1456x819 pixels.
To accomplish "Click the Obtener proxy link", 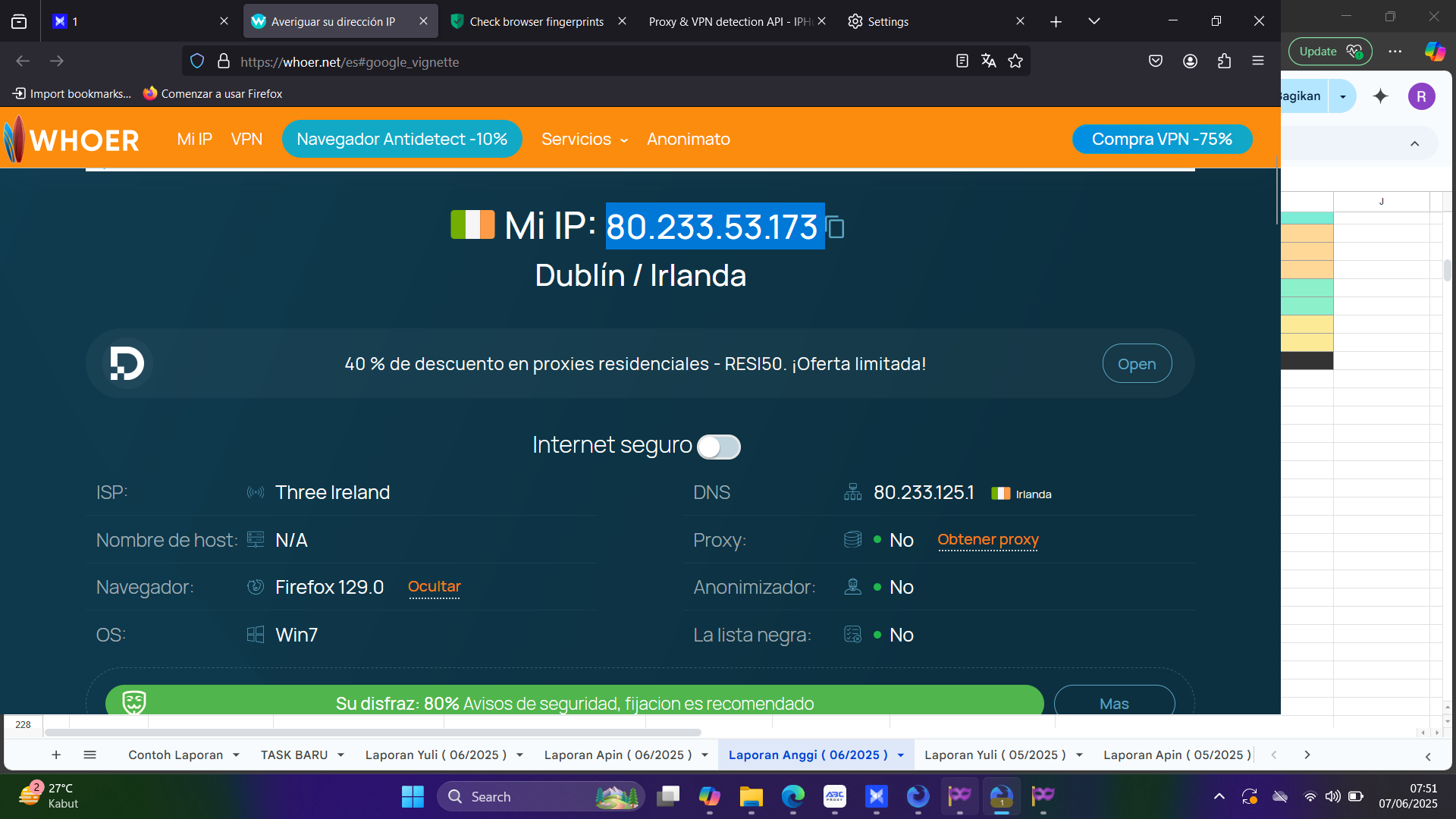I will [x=988, y=540].
